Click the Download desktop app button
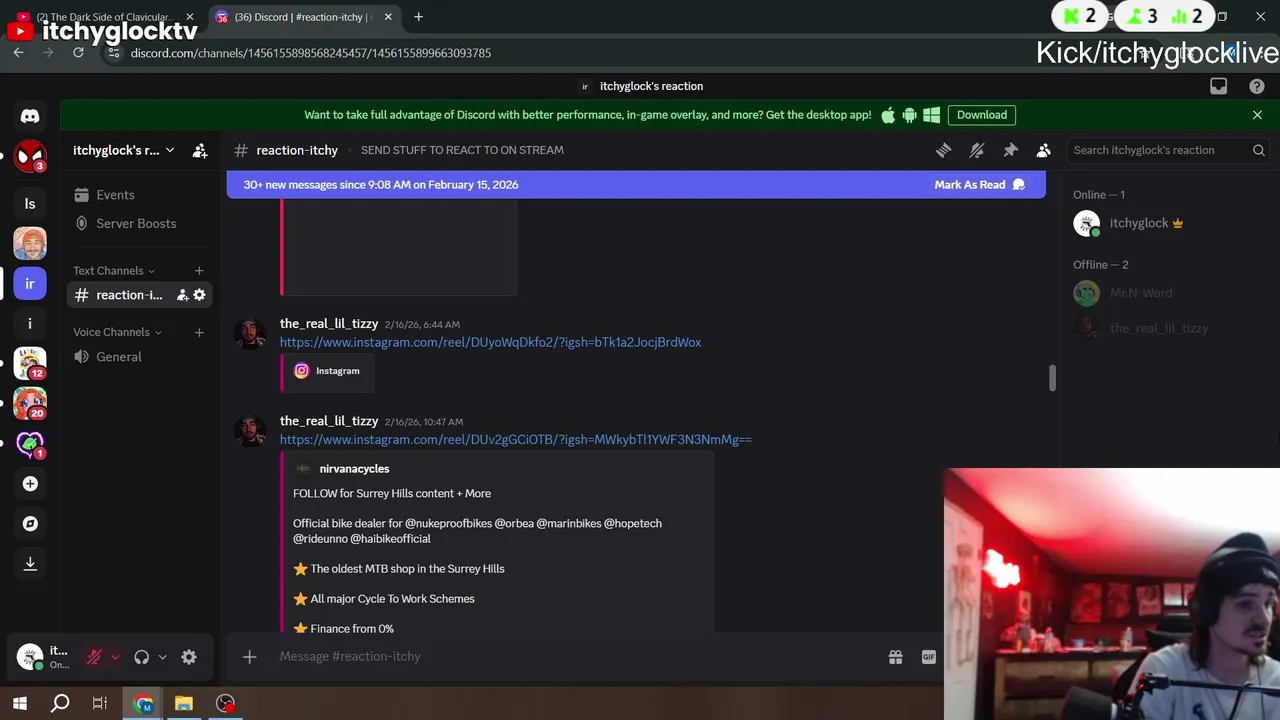Image resolution: width=1280 pixels, height=720 pixels. coord(981,115)
